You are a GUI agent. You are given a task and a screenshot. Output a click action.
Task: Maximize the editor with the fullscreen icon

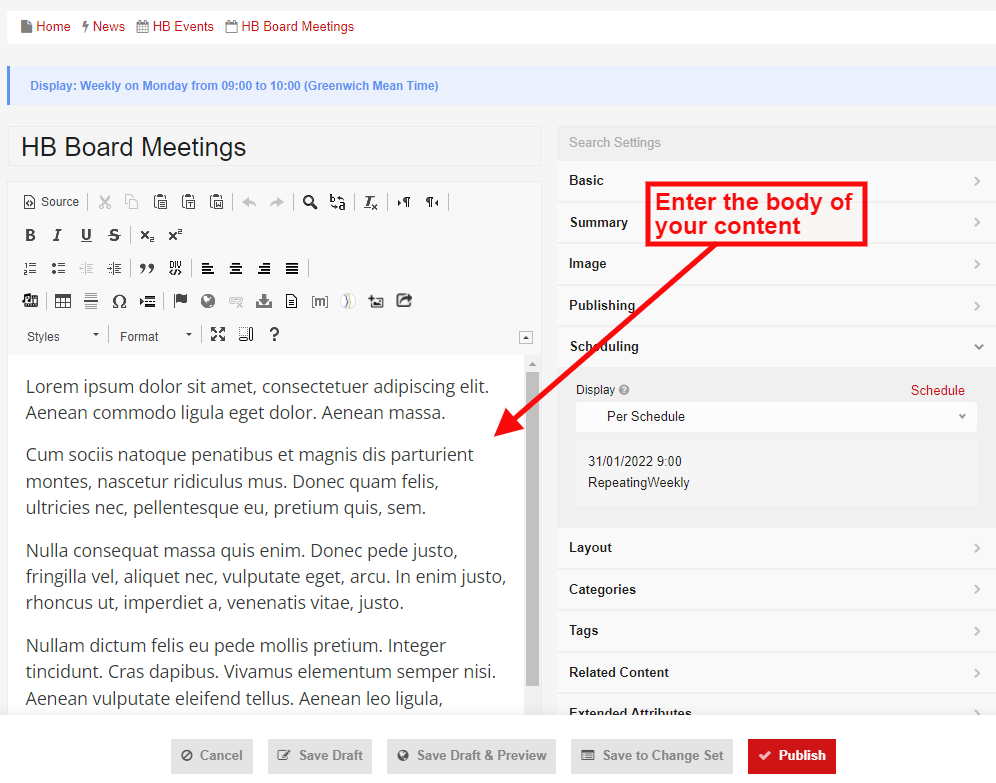pos(219,335)
